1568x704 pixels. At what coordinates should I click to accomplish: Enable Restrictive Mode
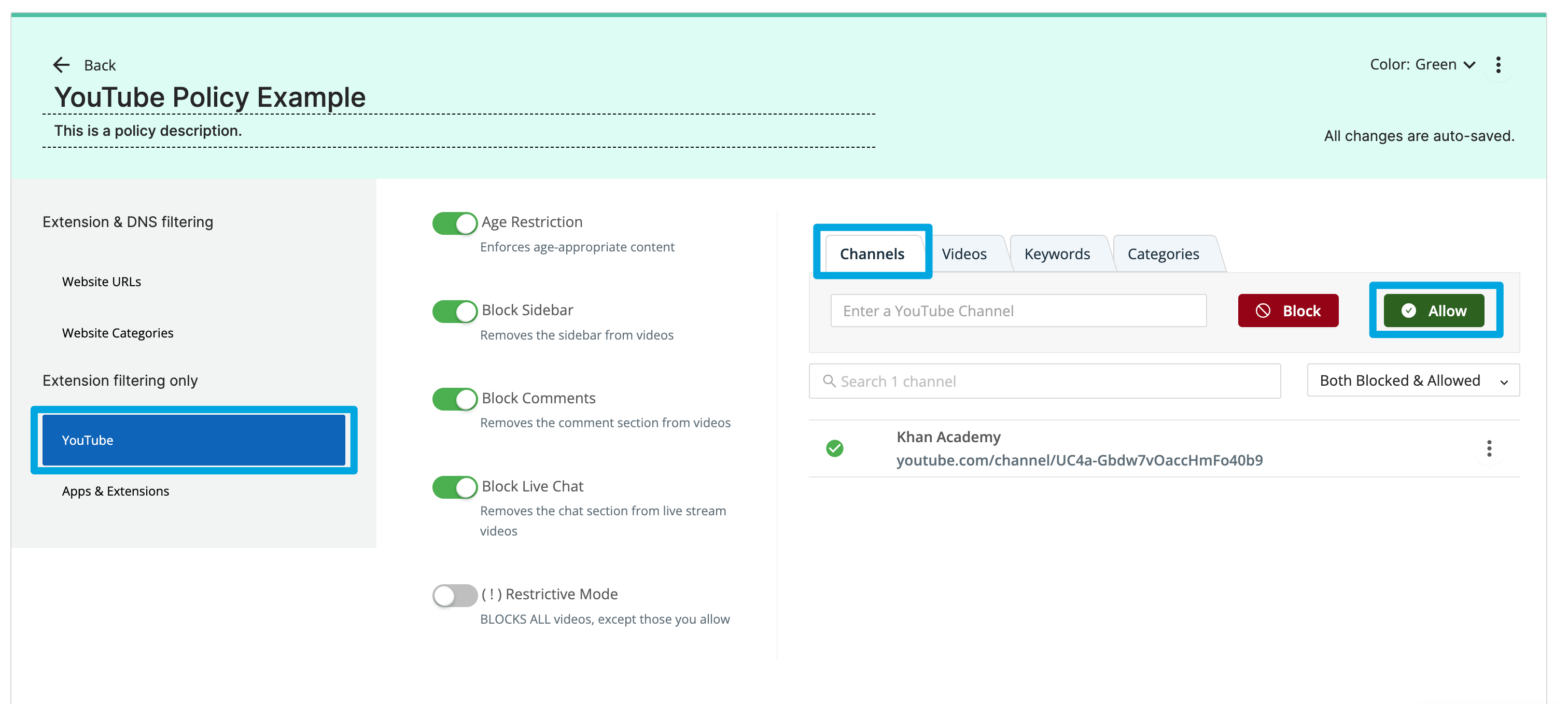point(454,595)
